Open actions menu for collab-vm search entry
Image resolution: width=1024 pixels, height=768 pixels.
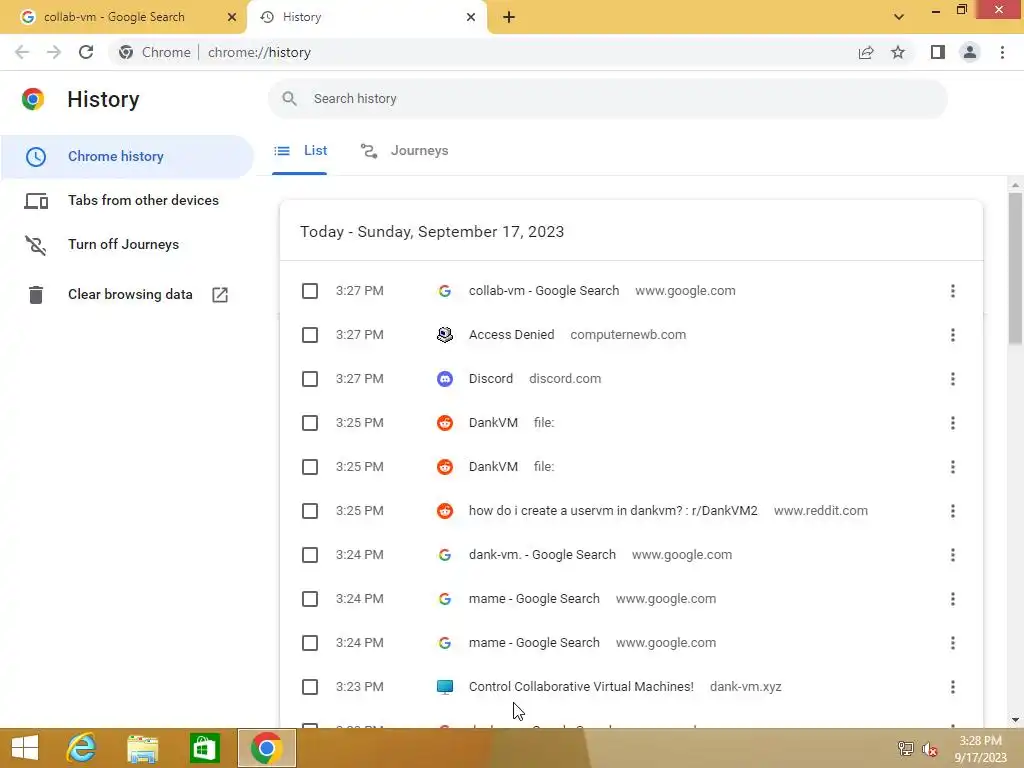pyautogui.click(x=953, y=291)
